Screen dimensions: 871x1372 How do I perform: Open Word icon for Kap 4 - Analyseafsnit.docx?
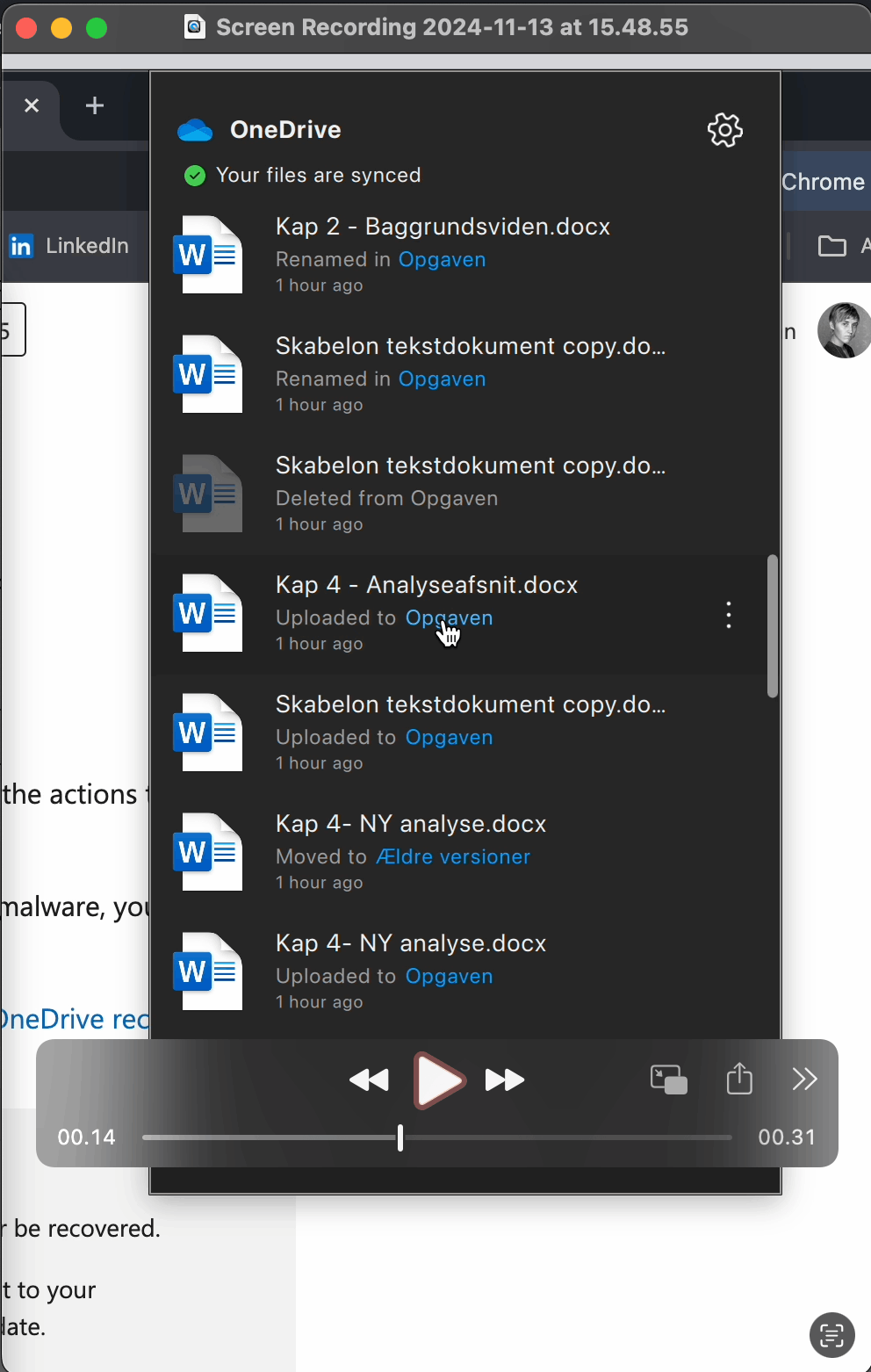(208, 613)
